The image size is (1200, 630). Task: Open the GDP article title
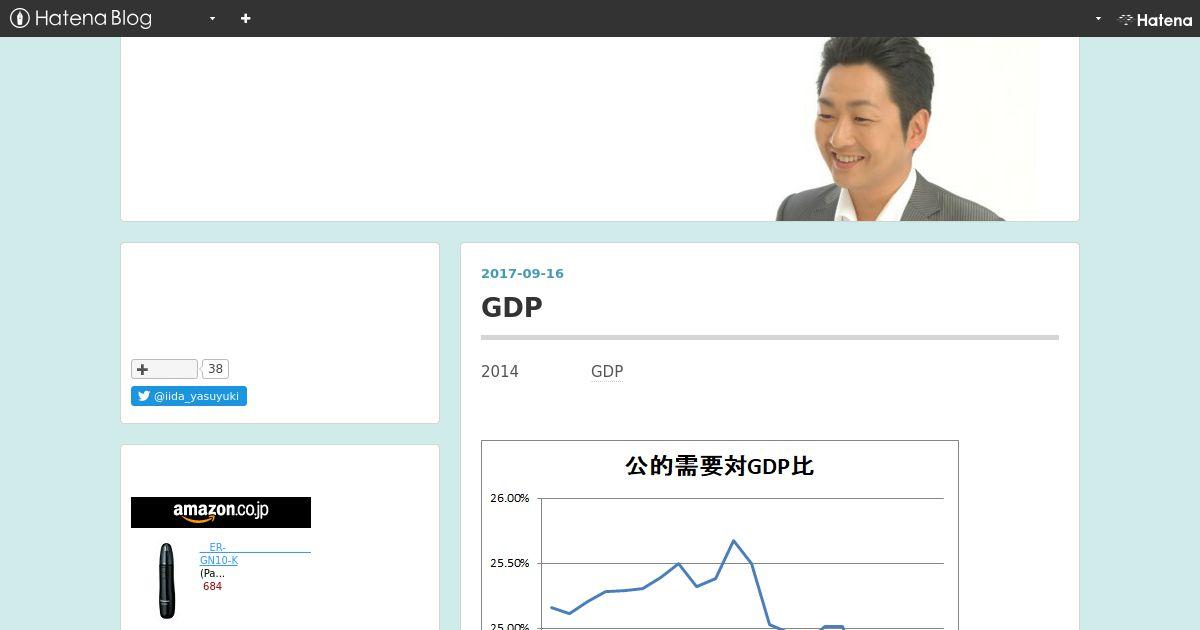[x=511, y=307]
